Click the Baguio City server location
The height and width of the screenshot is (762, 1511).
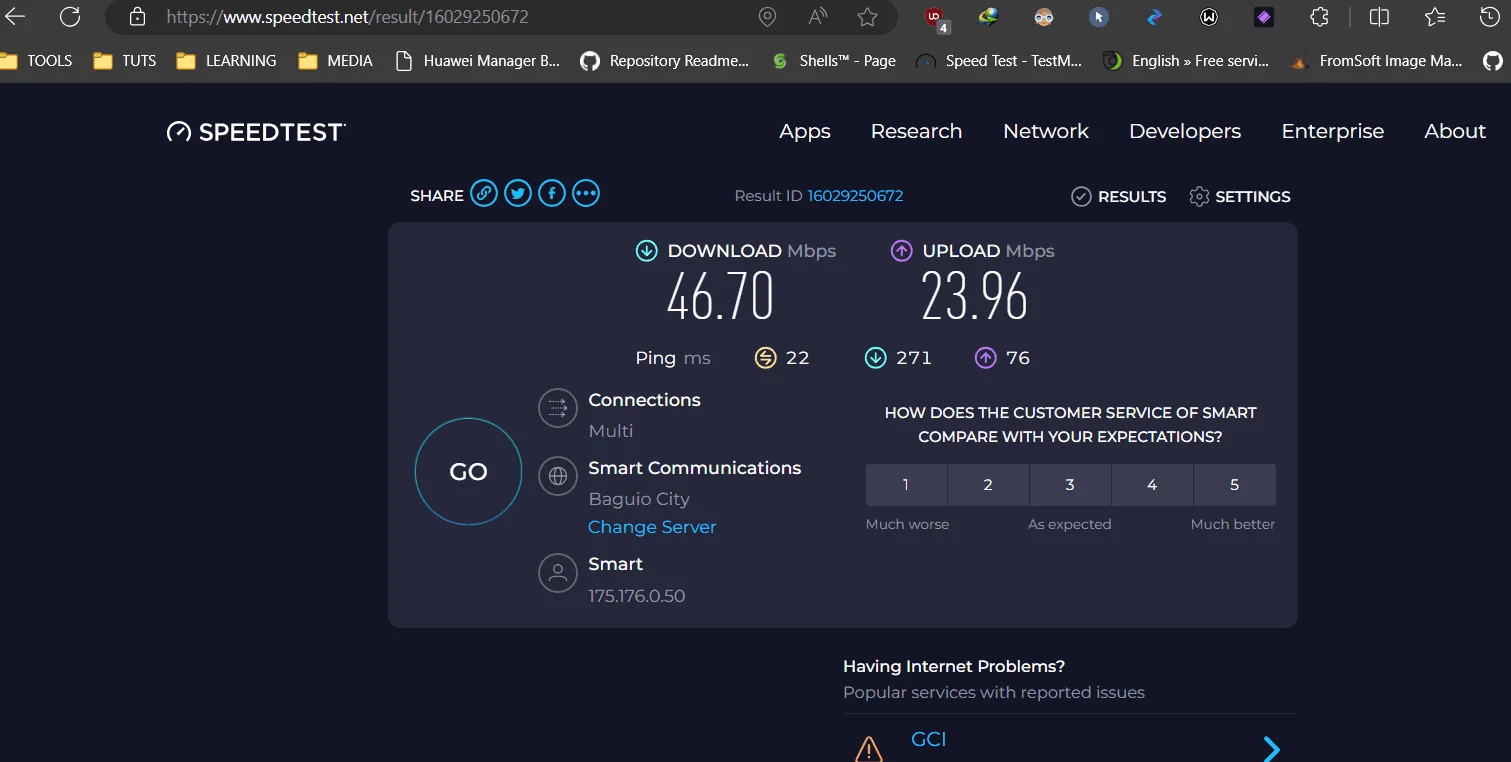click(639, 499)
